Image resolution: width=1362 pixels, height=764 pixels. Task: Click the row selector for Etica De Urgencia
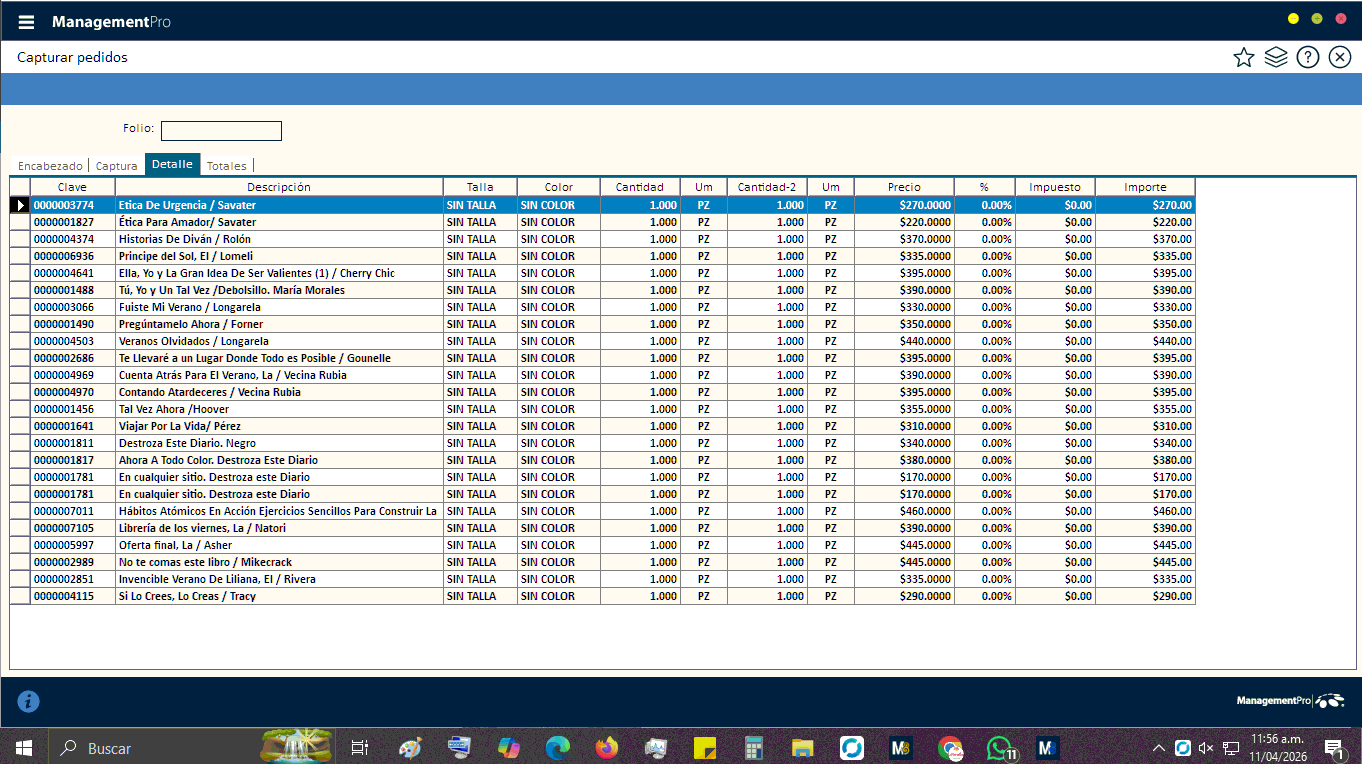pyautogui.click(x=19, y=205)
